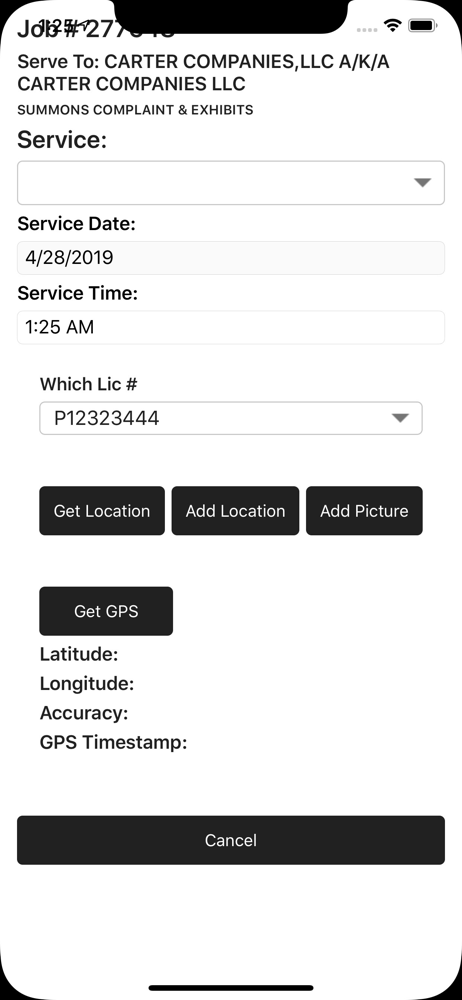
Task: Tap the home indicator bar at bottom
Action: (x=231, y=988)
